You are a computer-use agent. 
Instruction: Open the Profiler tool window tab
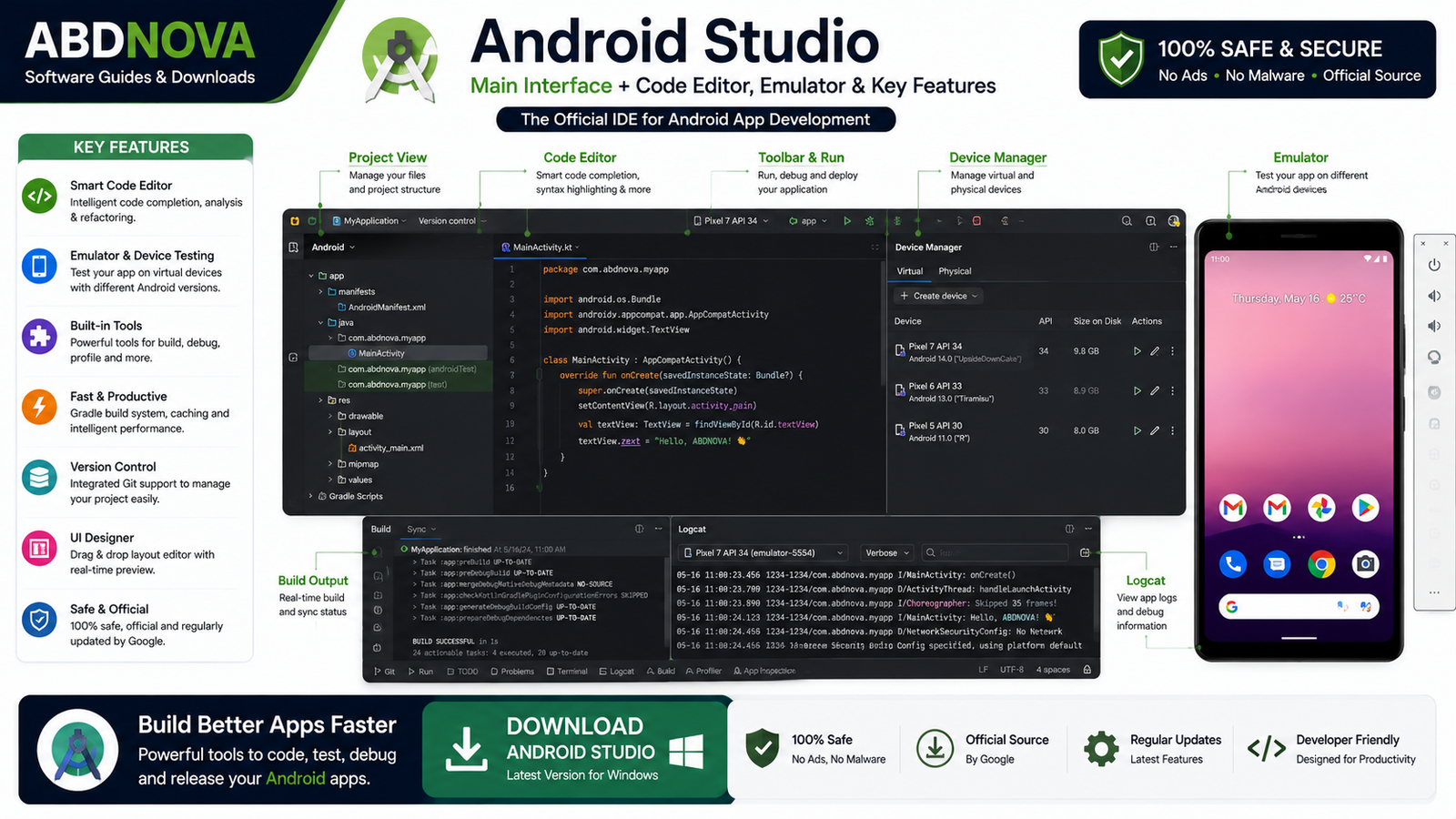coord(703,672)
